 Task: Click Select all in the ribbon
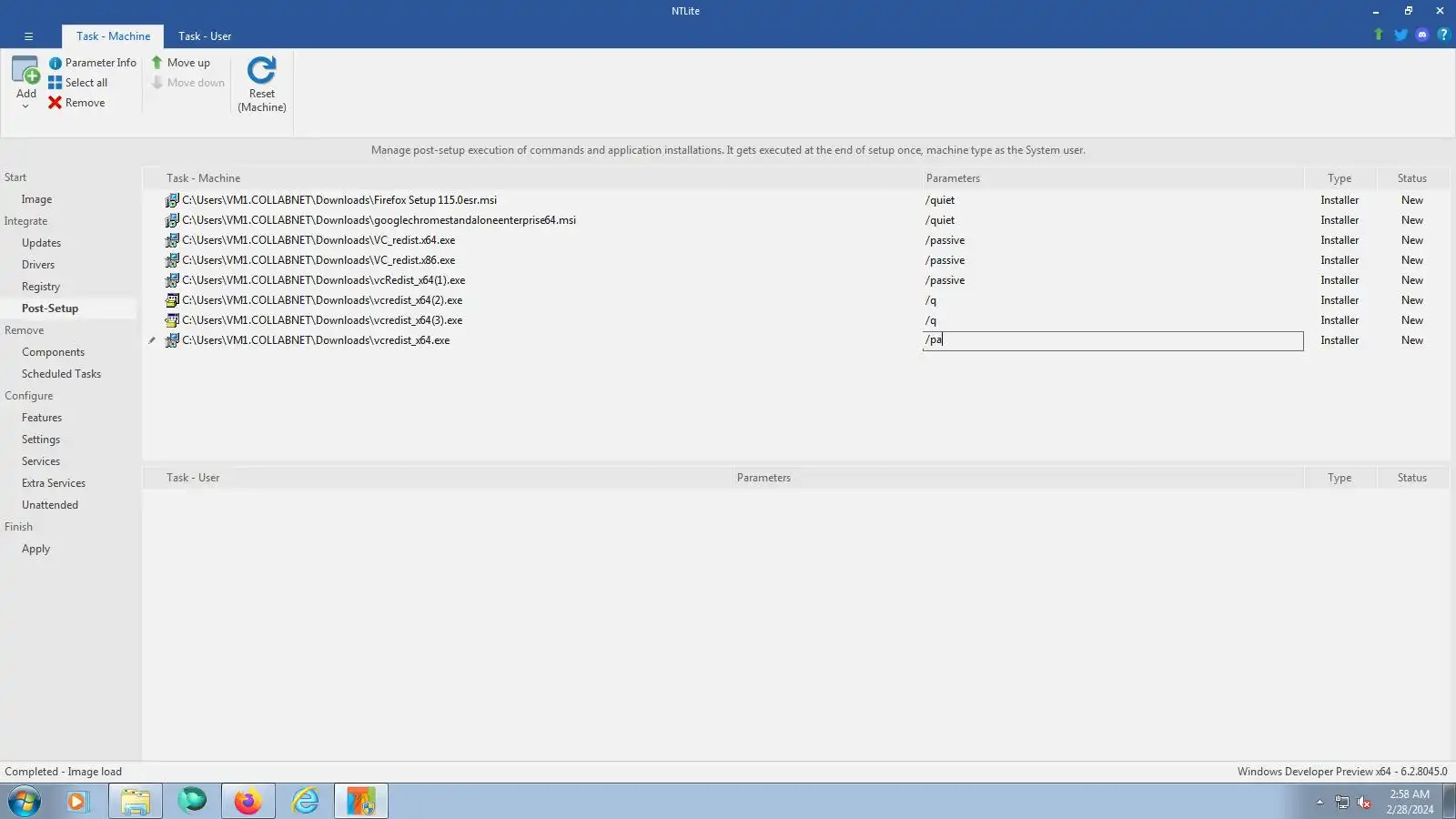click(77, 83)
